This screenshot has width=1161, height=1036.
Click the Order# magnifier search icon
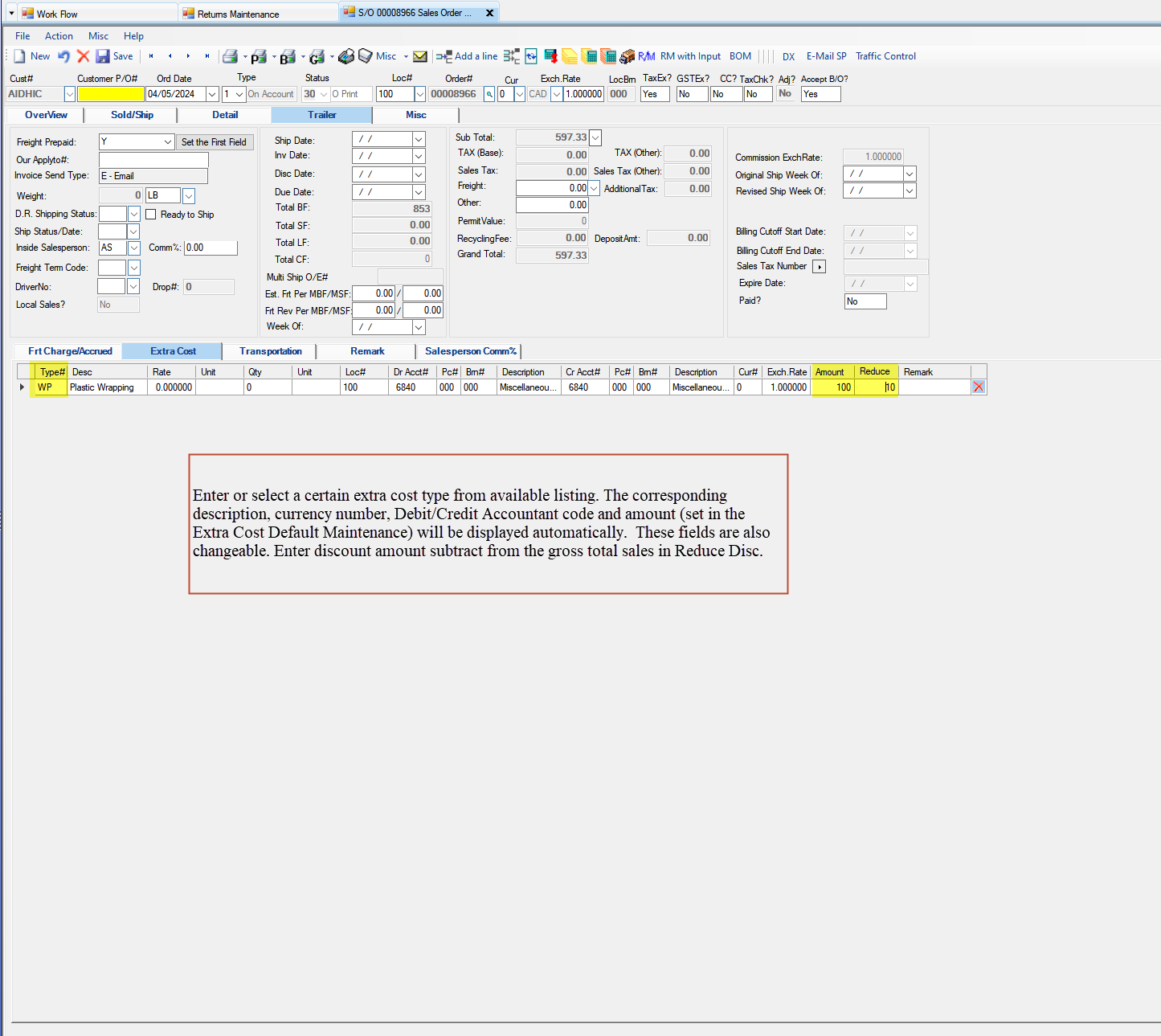pyautogui.click(x=489, y=94)
